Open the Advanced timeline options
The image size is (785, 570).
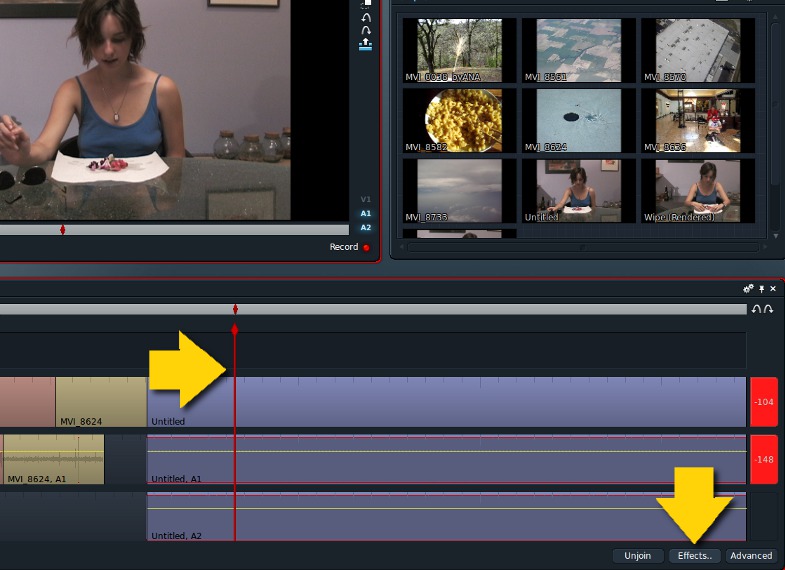tap(750, 556)
